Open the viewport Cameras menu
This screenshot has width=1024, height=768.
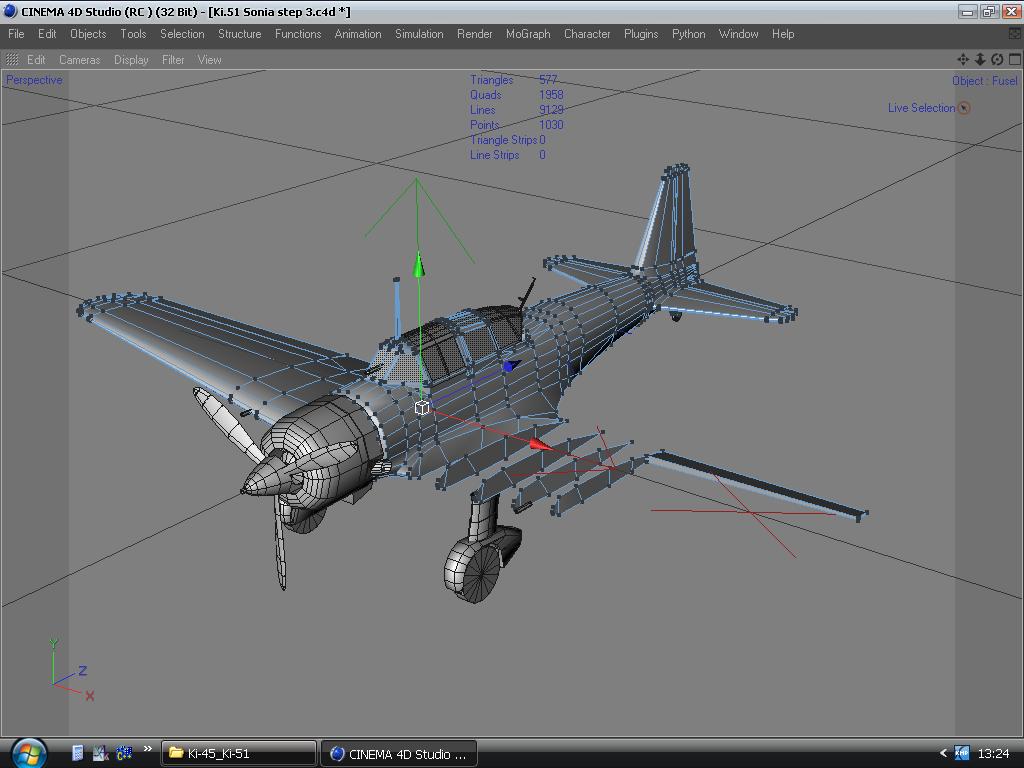click(x=79, y=60)
